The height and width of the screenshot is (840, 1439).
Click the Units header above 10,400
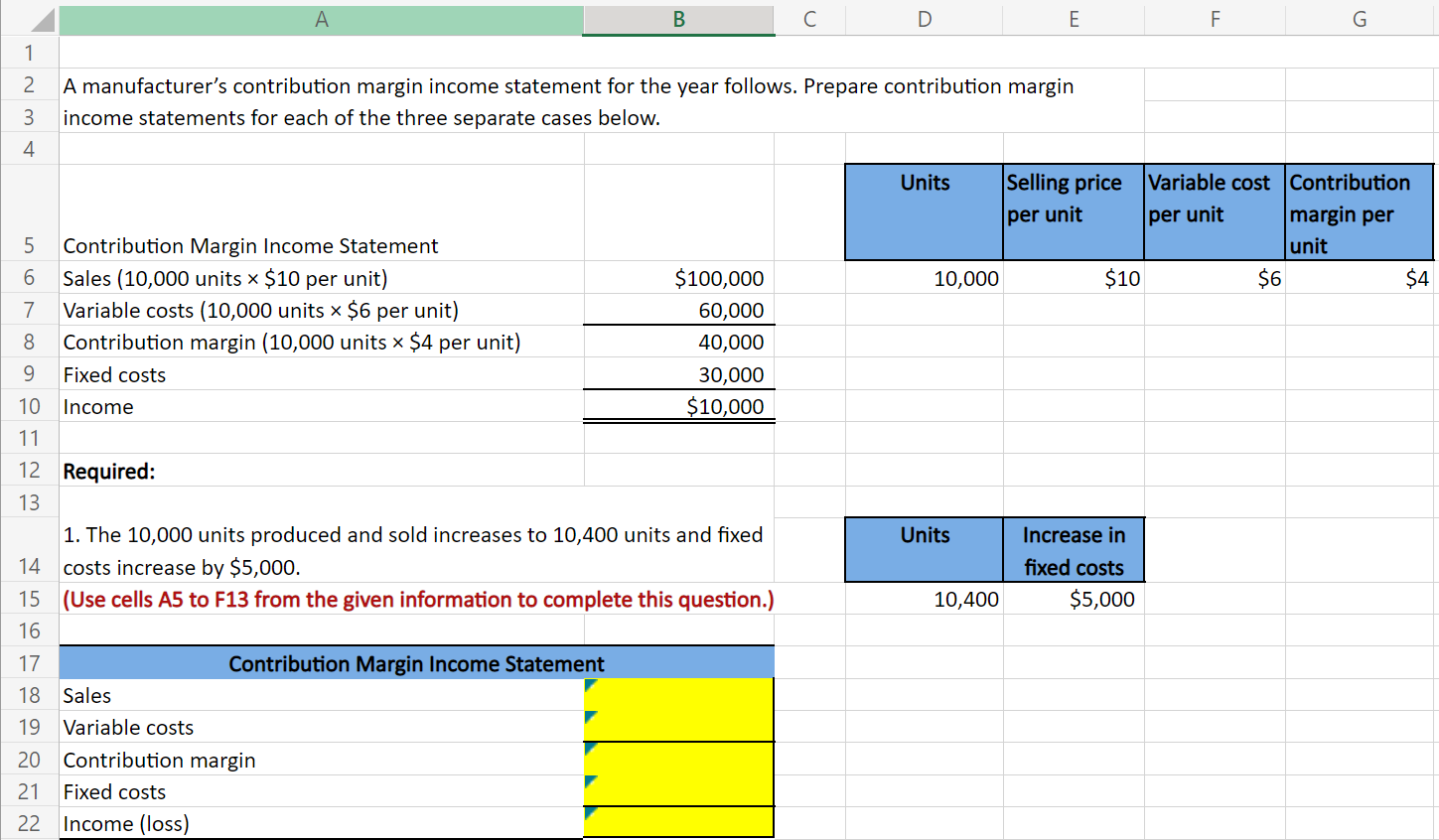pos(925,550)
